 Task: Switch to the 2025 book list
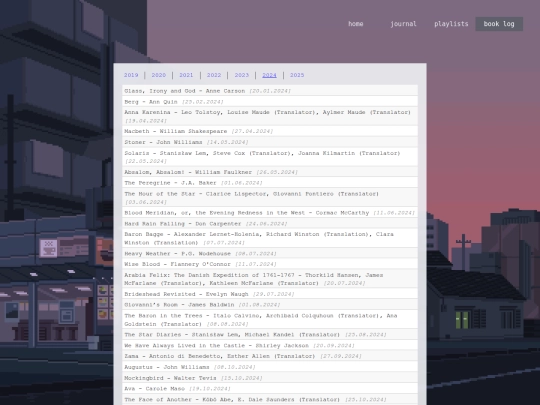[x=297, y=75]
